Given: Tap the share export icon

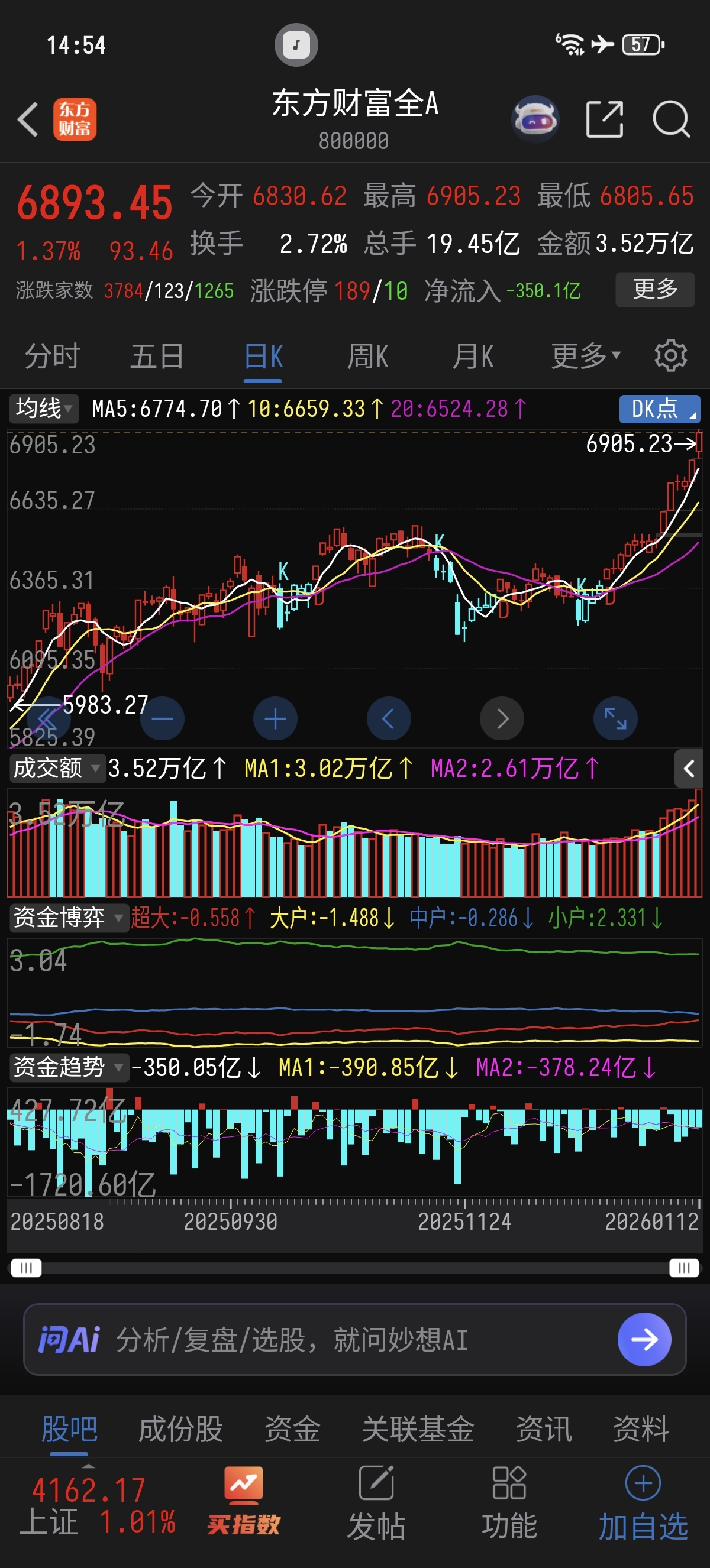Looking at the screenshot, I should click(604, 119).
